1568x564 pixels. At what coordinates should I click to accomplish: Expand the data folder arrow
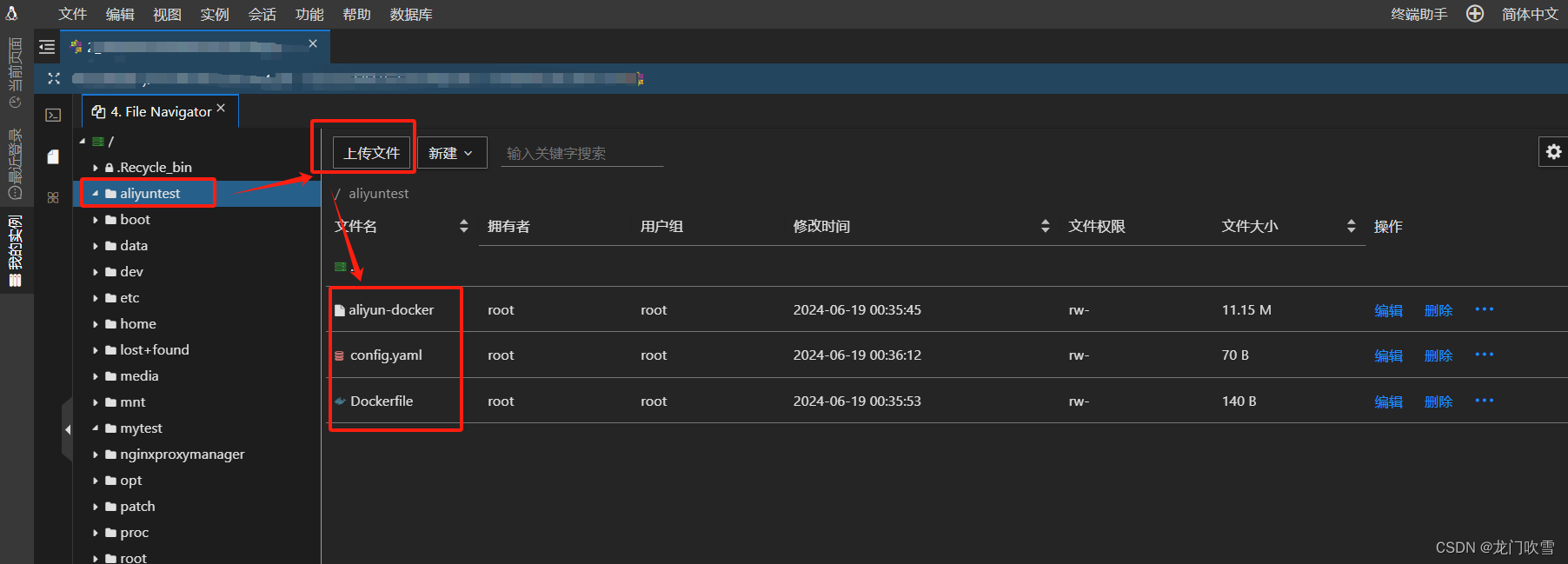96,246
